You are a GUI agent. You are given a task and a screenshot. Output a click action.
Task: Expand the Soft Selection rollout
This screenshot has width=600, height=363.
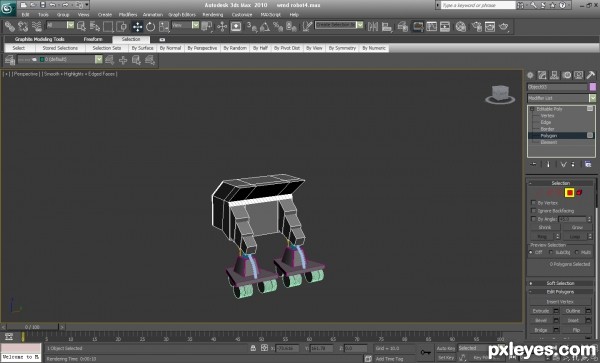click(x=561, y=283)
